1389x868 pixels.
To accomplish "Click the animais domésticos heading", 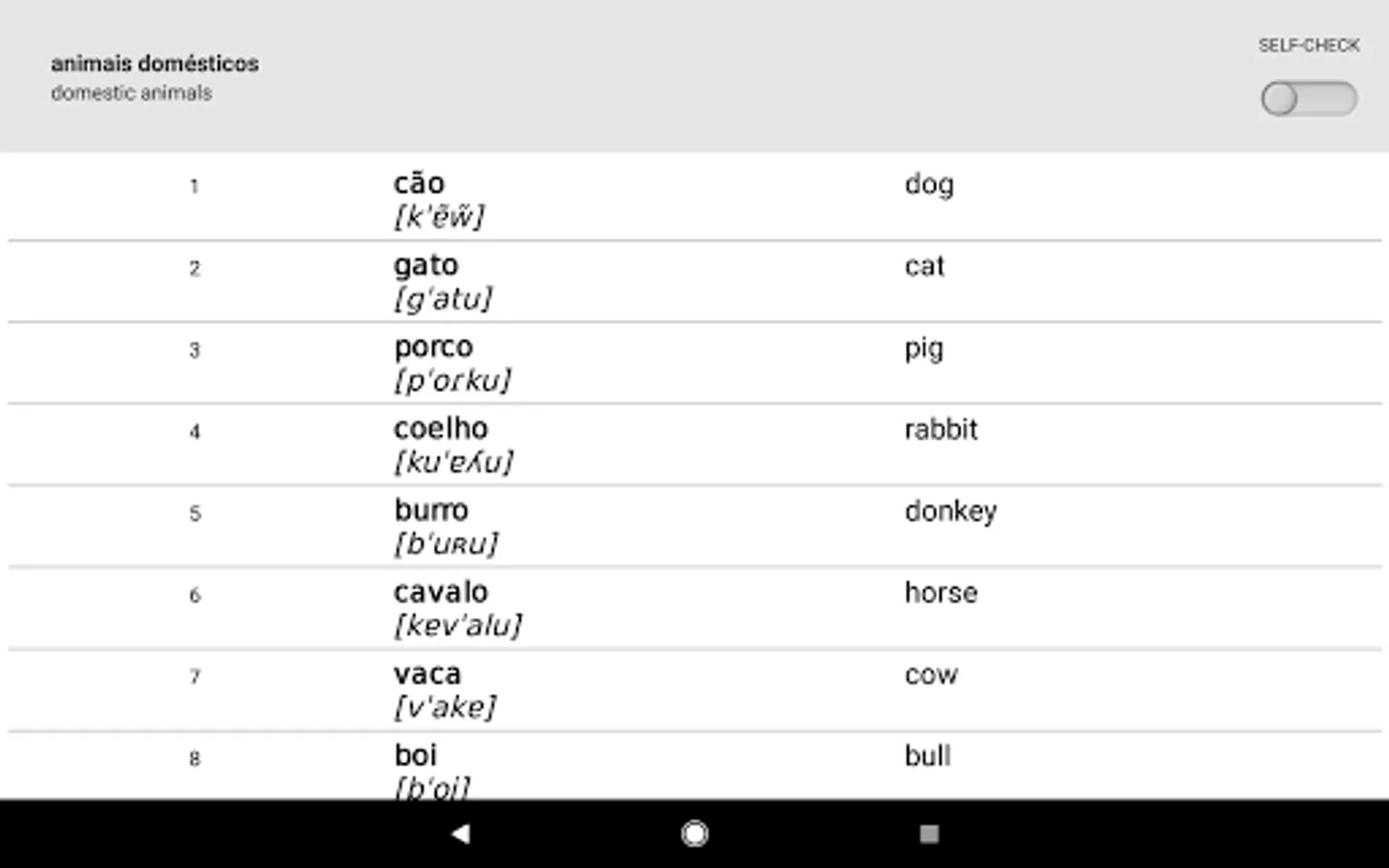I will click(x=154, y=64).
